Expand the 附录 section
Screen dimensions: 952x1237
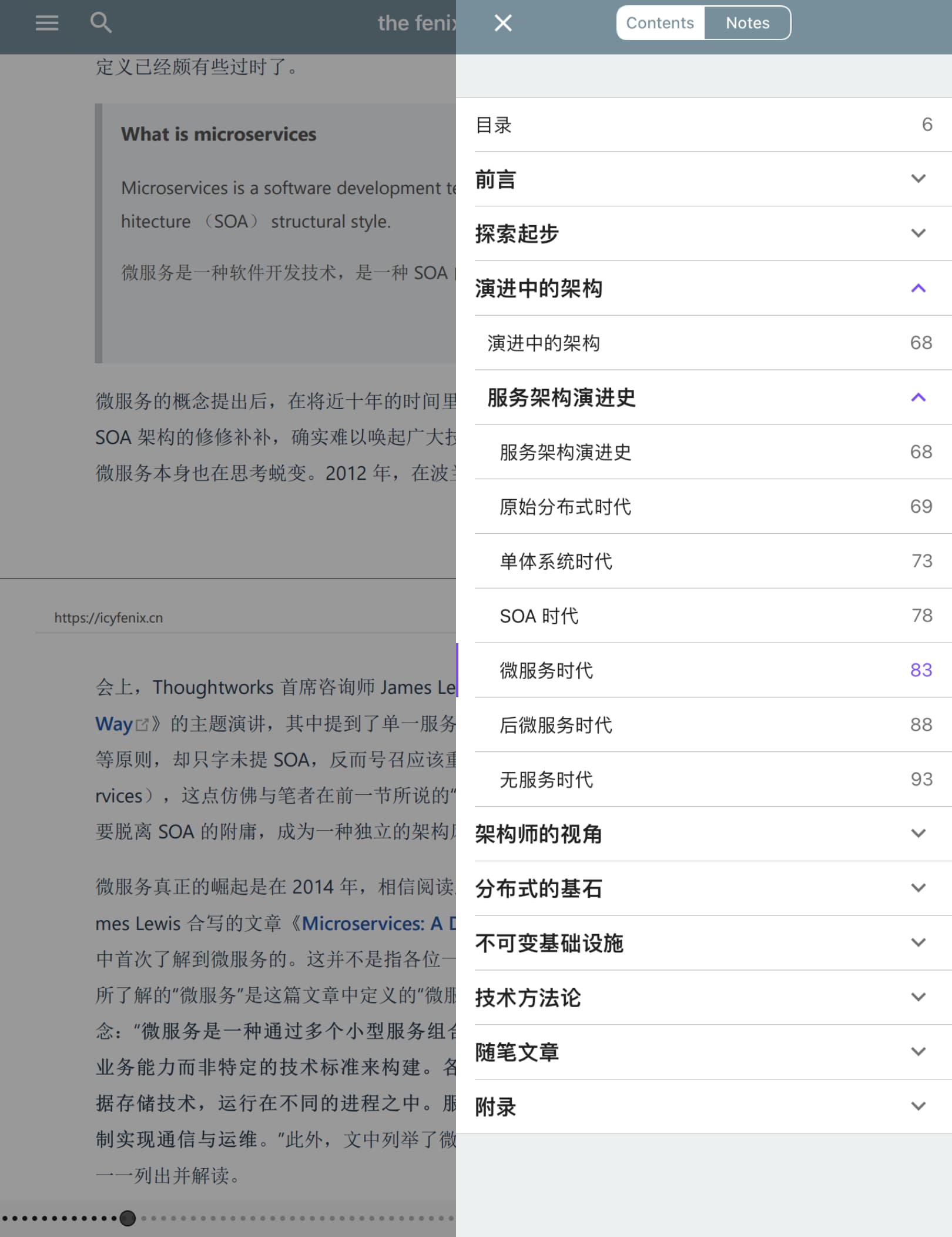[x=918, y=1106]
